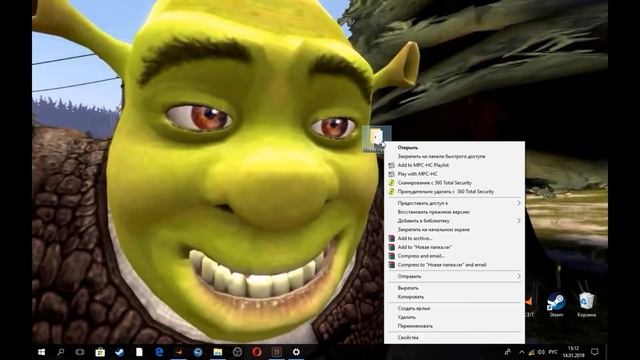Screen dimensions: 640x360
Task: Open the white document icon on taskbar
Action: (x=139, y=352)
